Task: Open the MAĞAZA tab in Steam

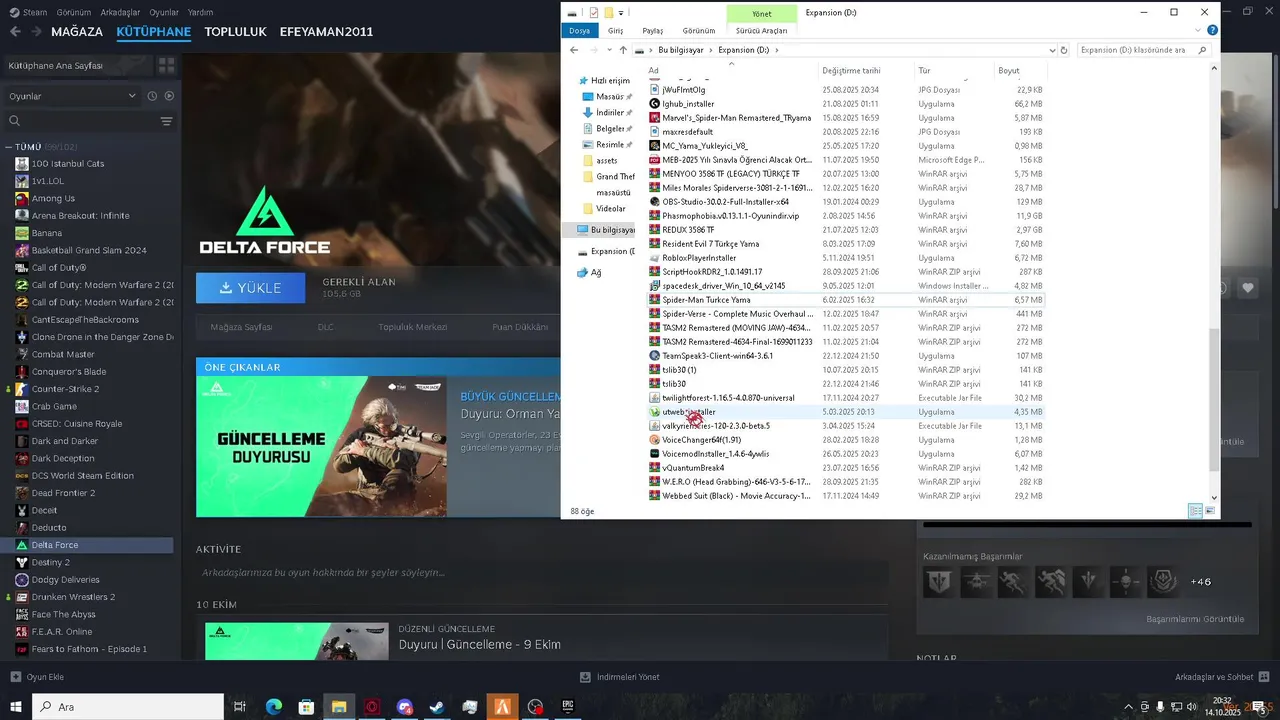Action: [77, 31]
